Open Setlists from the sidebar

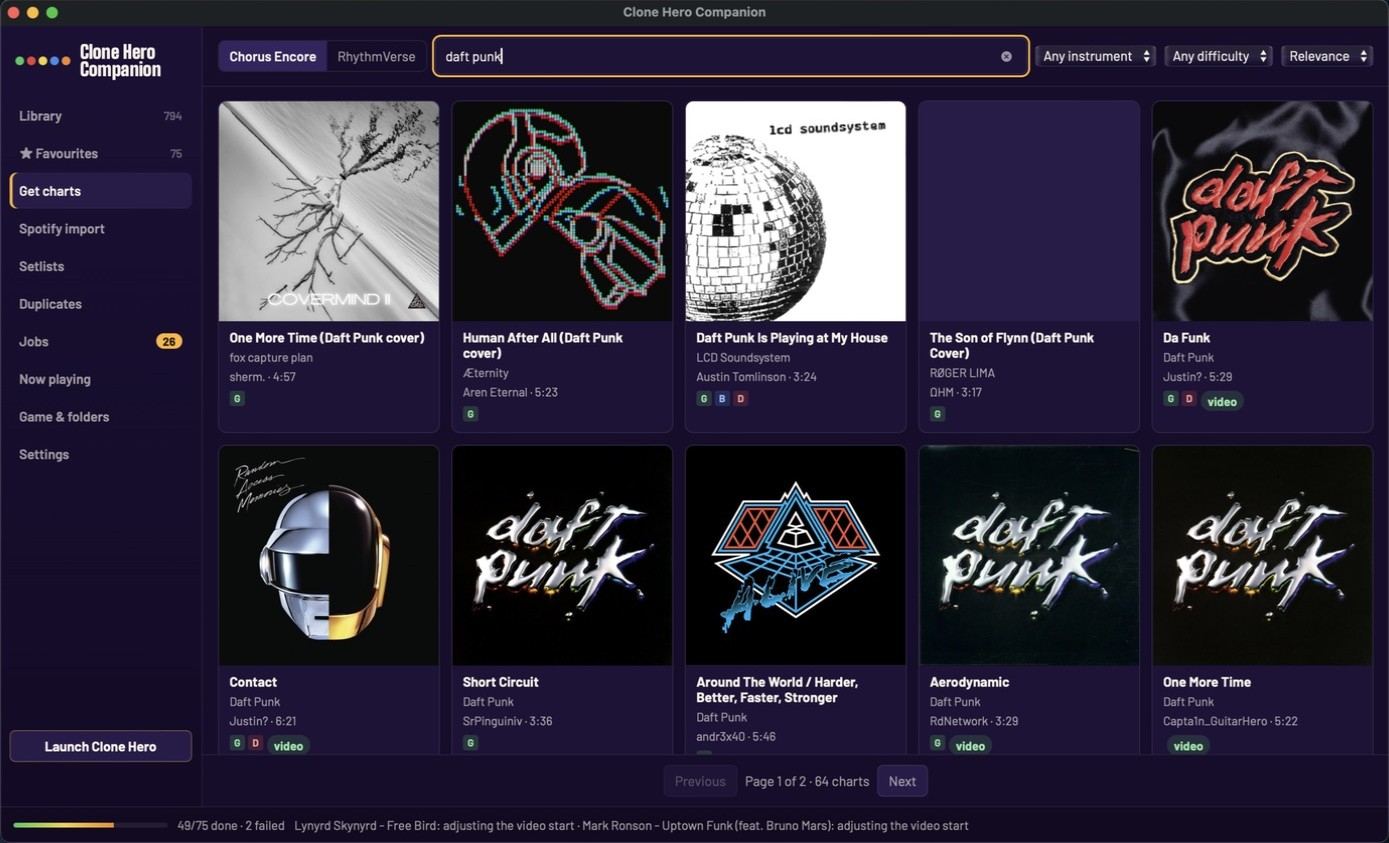[100, 266]
